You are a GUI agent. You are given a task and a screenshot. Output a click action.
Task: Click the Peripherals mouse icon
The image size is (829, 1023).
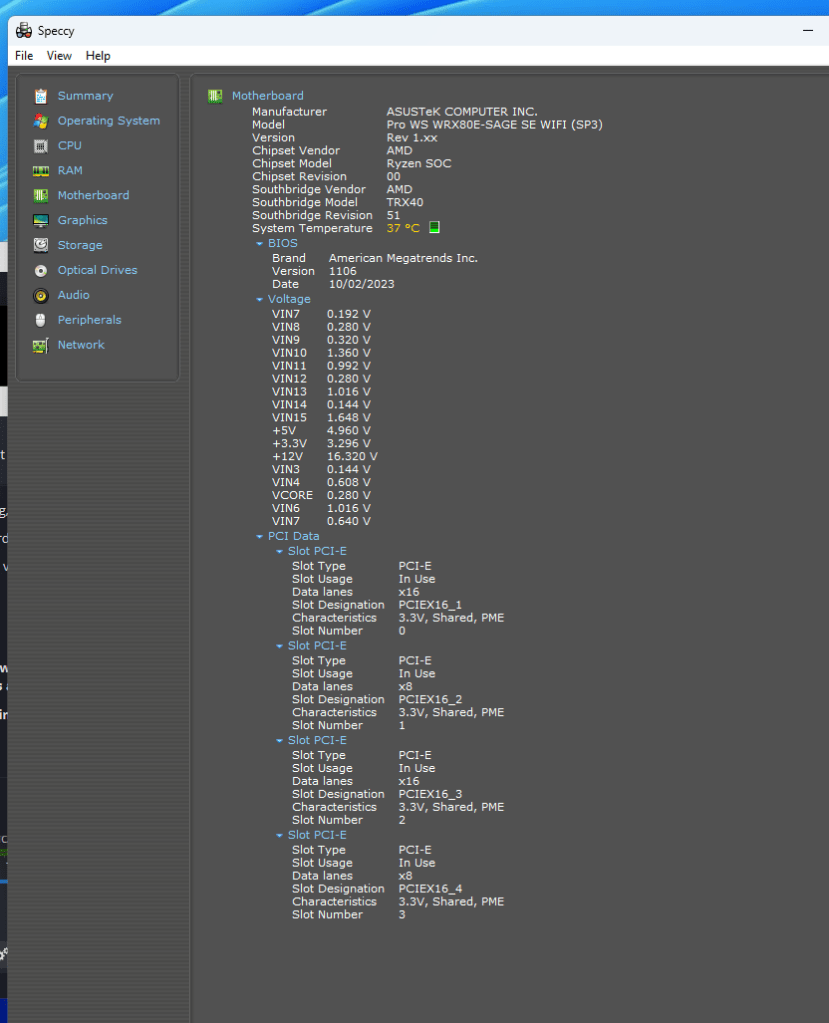[x=40, y=320]
